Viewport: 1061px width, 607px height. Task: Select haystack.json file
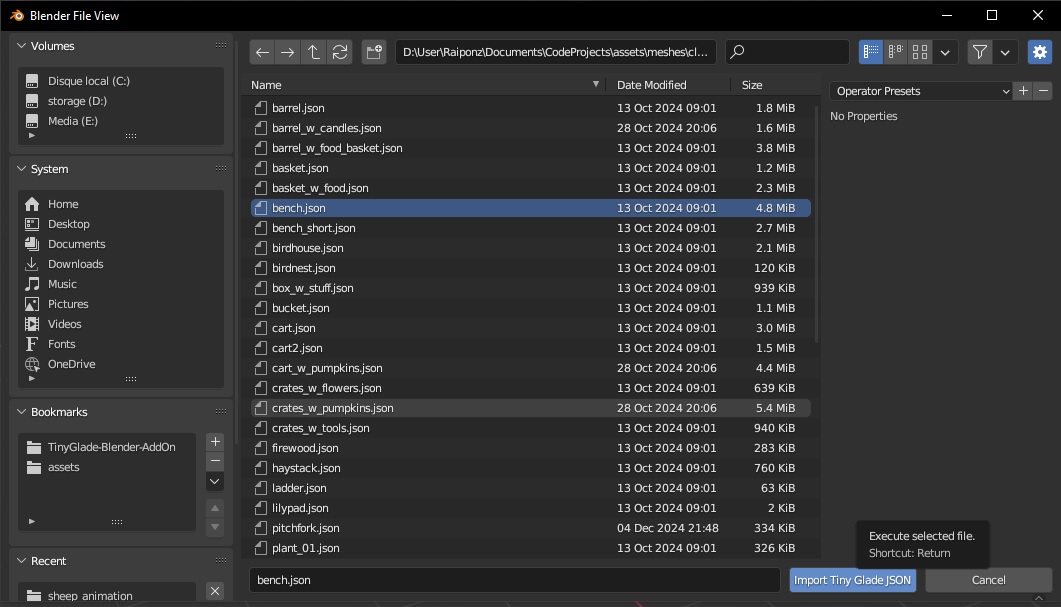pos(530,468)
